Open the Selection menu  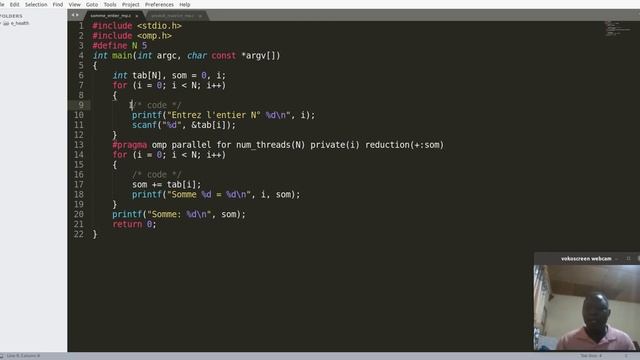[36, 4]
